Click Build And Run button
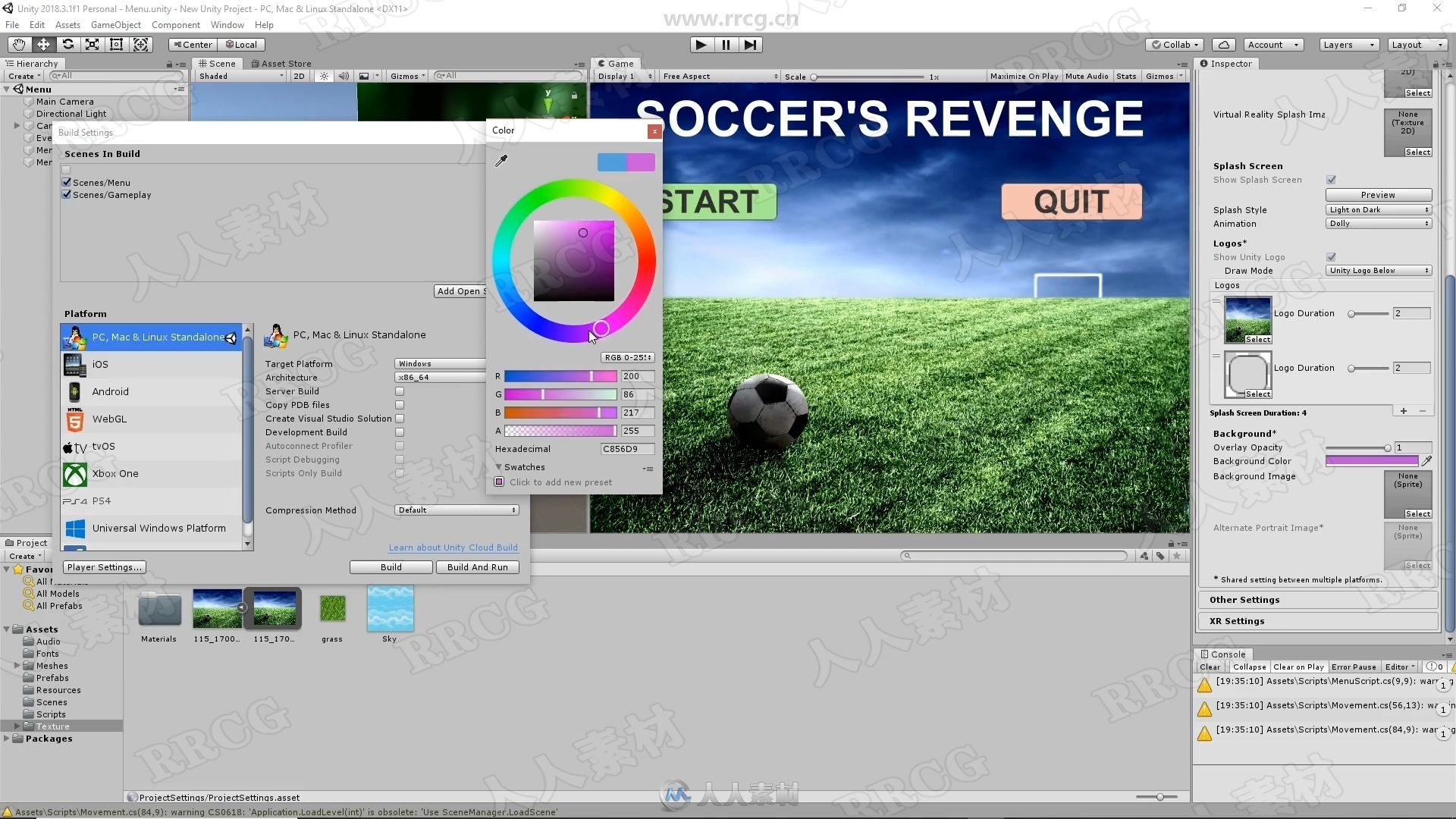This screenshot has width=1456, height=819. pos(478,567)
